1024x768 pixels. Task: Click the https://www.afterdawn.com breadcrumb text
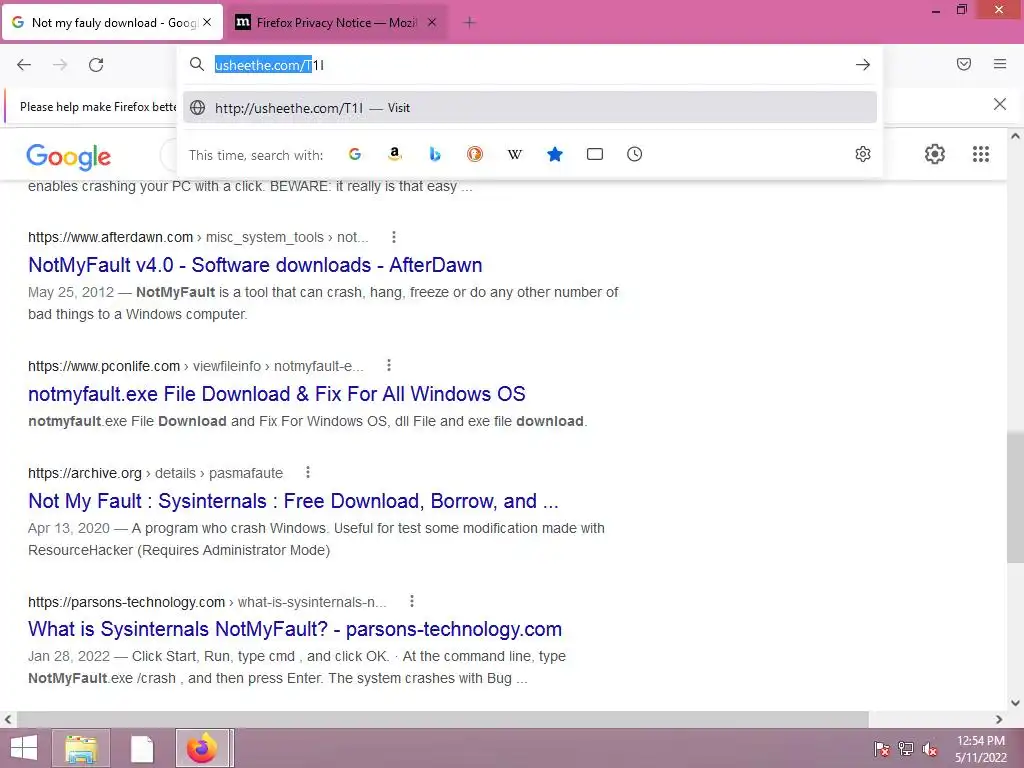tap(110, 237)
